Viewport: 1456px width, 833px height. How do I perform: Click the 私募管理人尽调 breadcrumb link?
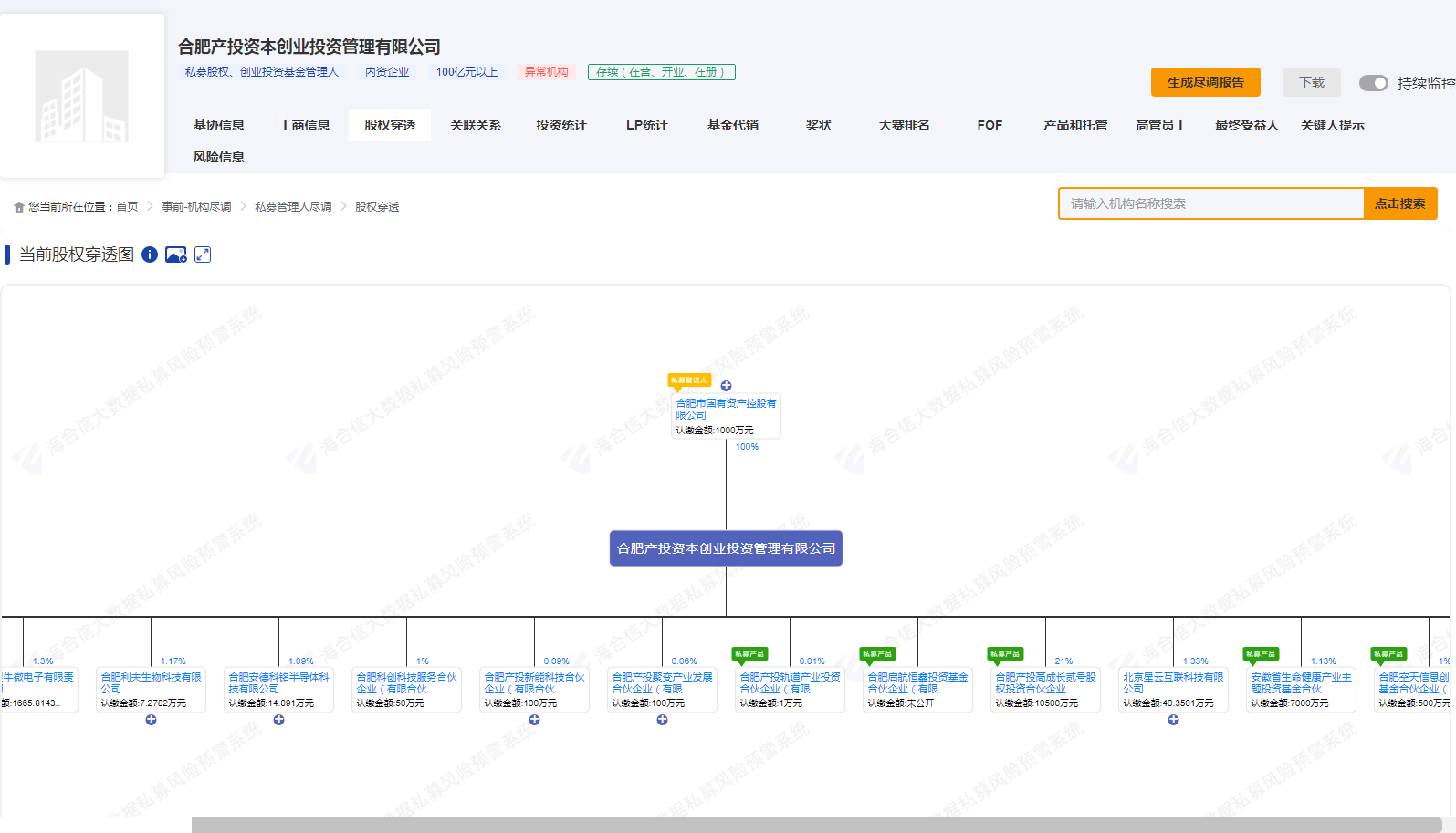[293, 207]
